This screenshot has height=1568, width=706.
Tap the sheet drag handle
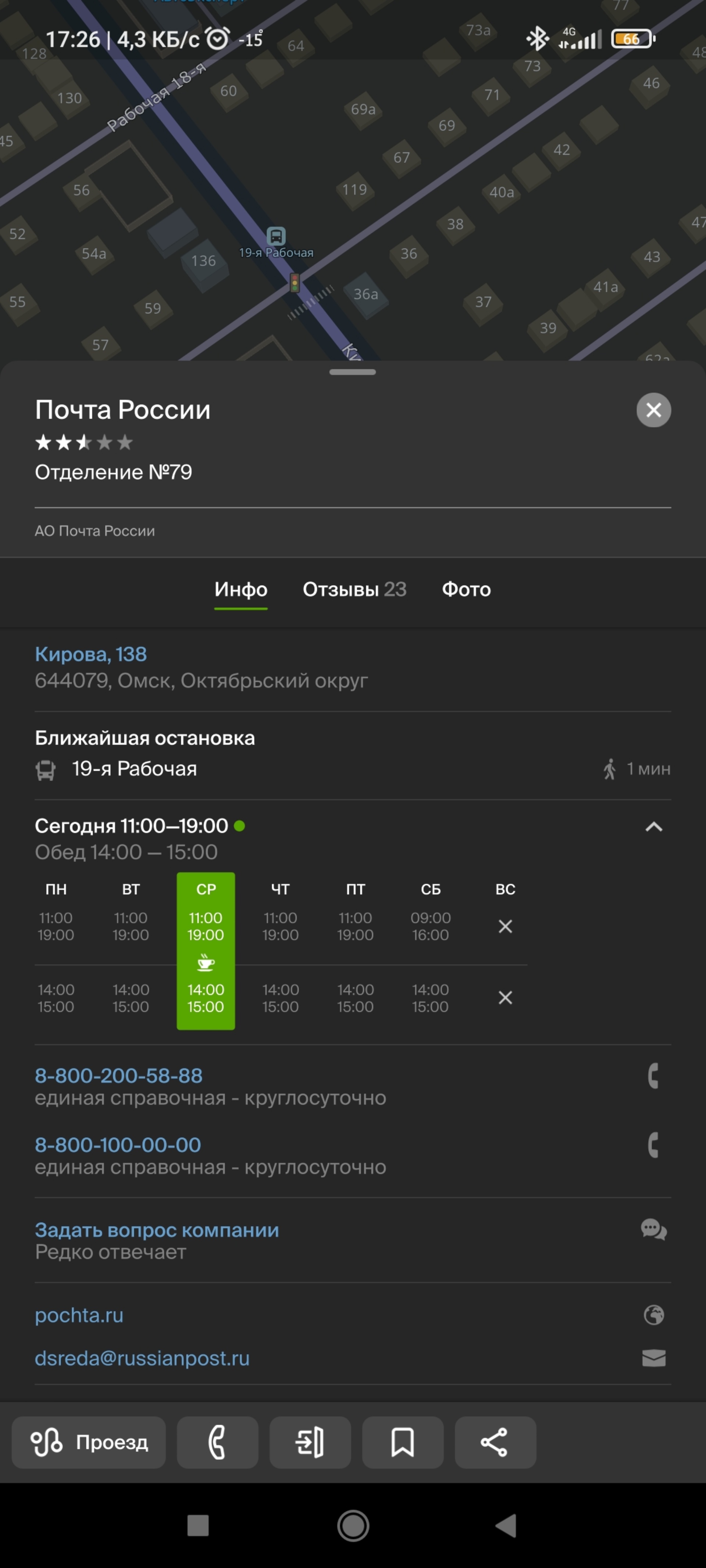(353, 372)
